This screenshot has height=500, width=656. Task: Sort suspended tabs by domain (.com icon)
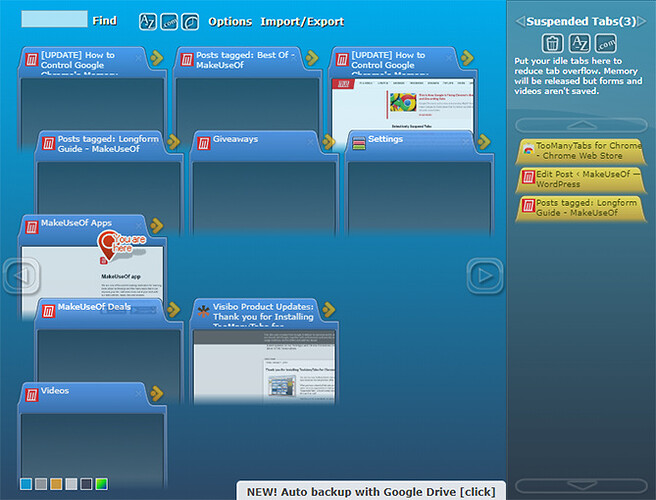[x=606, y=43]
